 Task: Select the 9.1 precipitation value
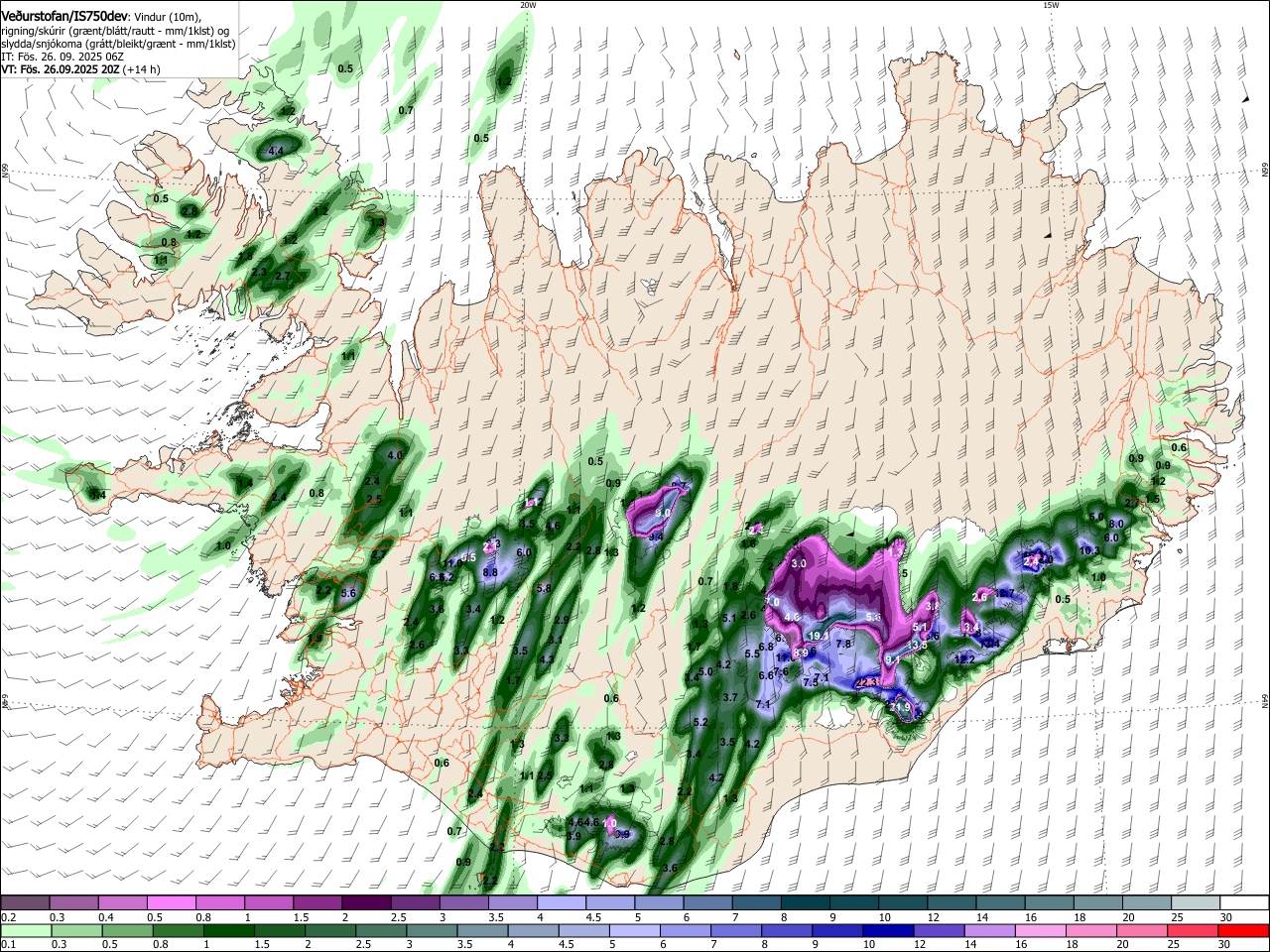892,659
